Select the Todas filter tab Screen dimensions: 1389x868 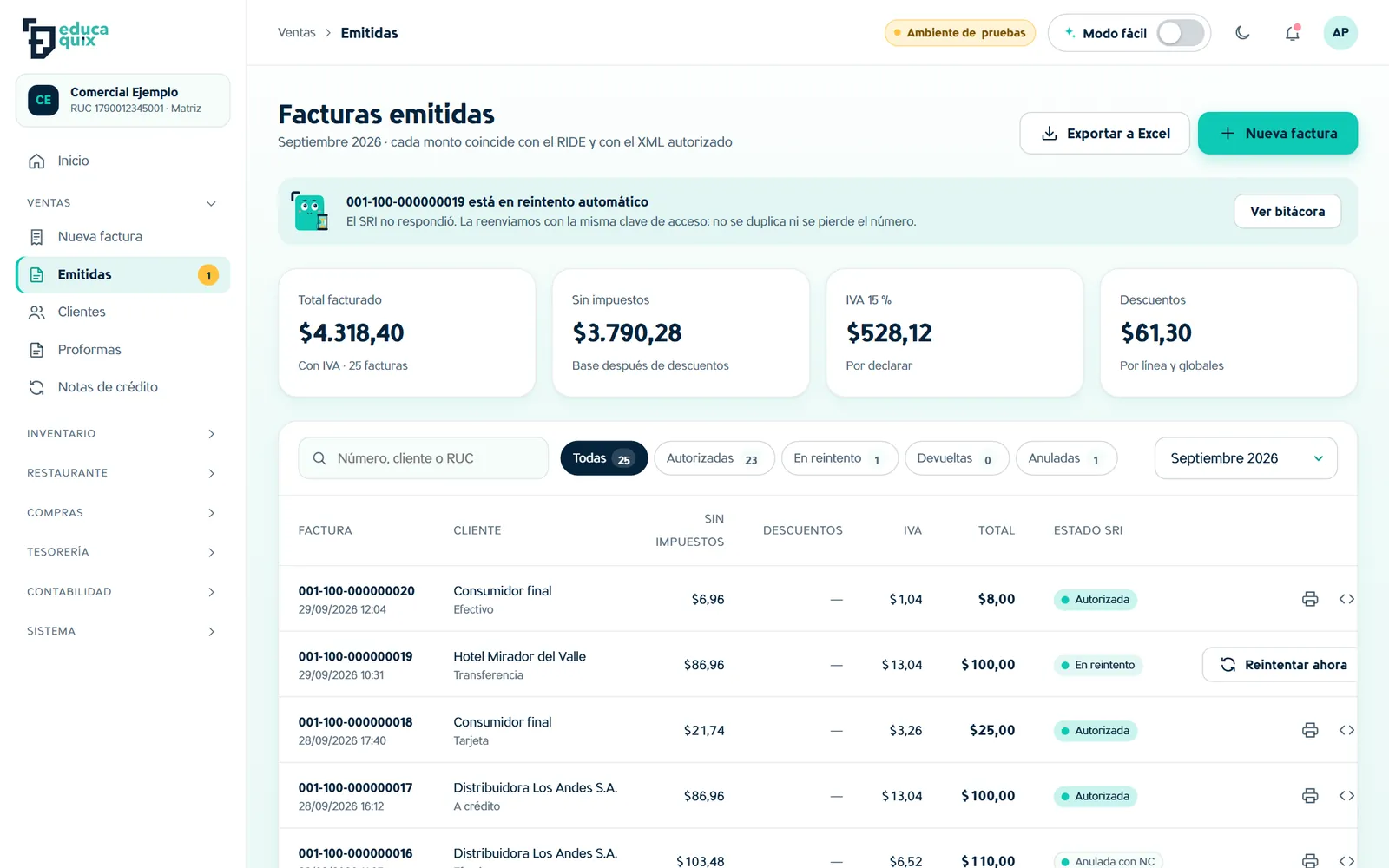coord(604,458)
